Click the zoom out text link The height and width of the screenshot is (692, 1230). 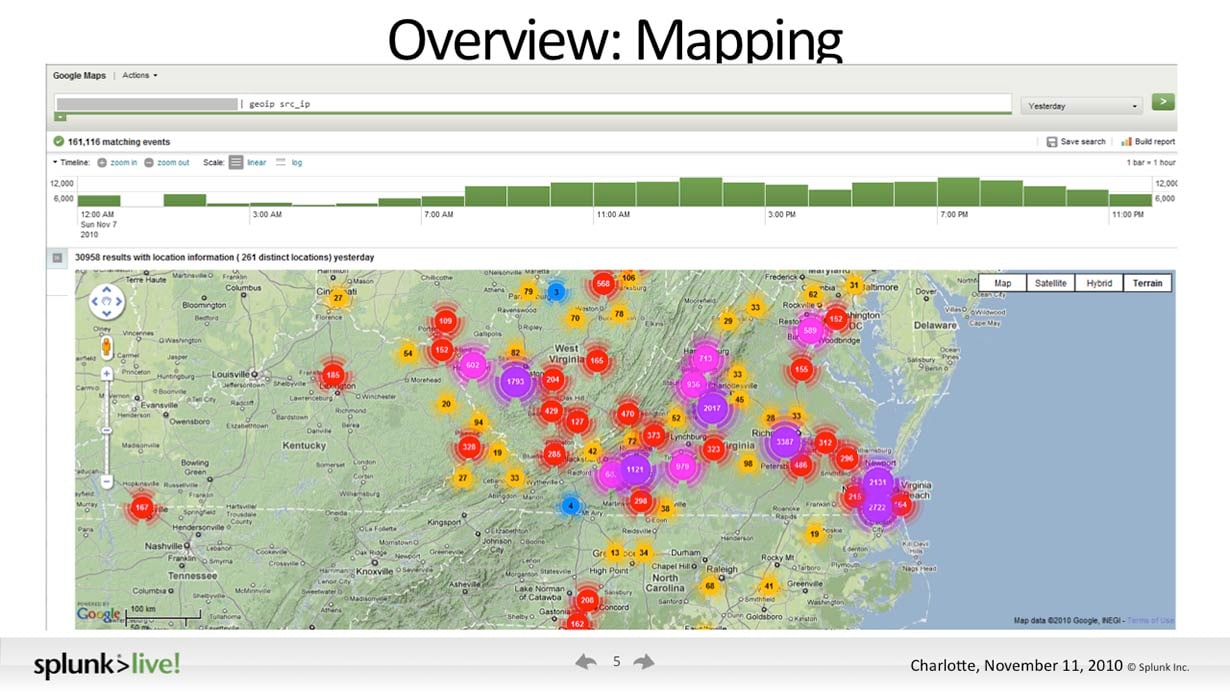pos(173,162)
